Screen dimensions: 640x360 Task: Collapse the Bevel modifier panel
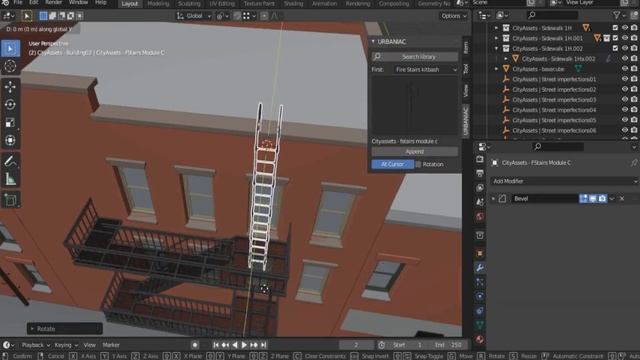[493, 199]
